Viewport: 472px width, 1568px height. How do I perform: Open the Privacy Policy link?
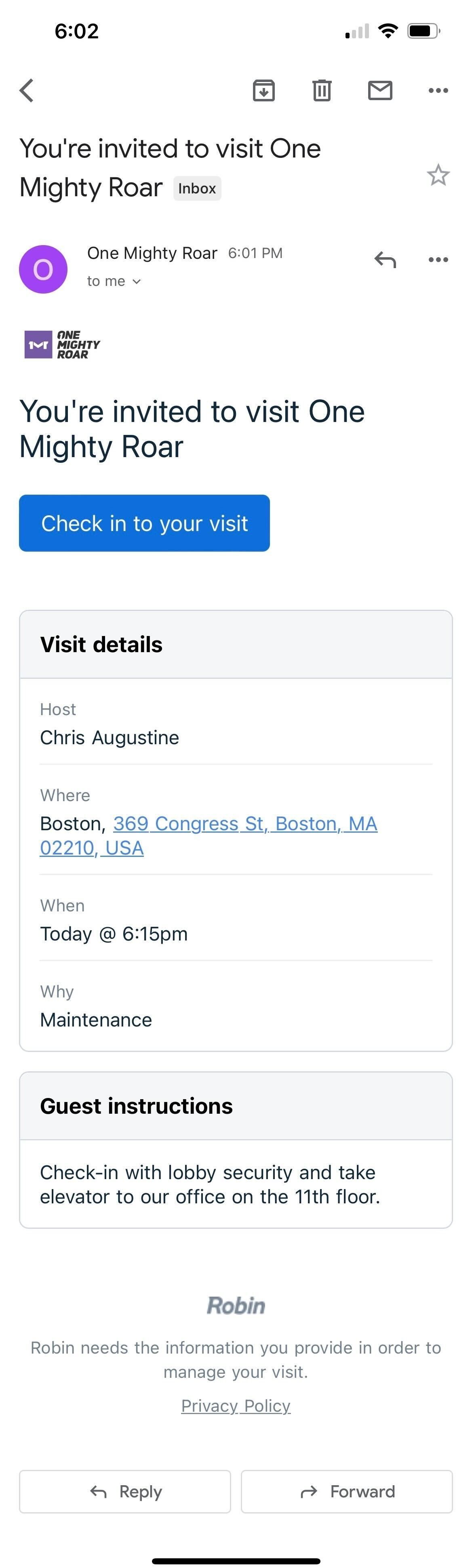point(236,1406)
